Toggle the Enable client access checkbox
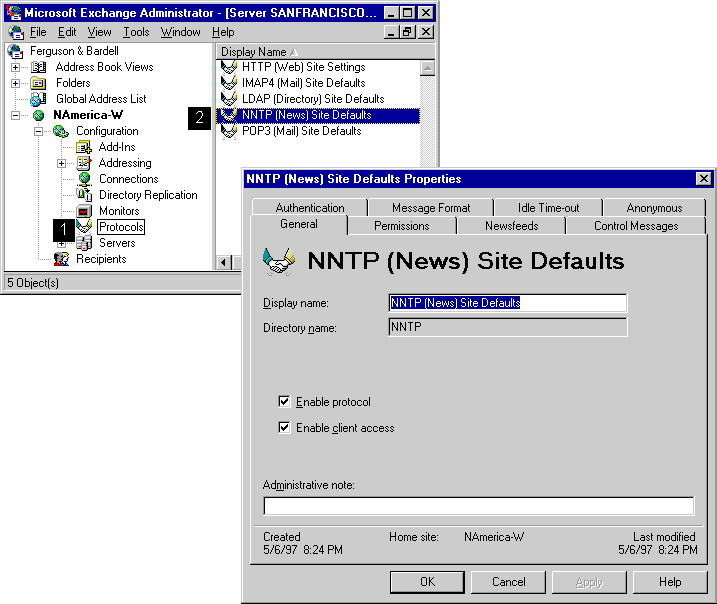Screen dimensions: 717x604 click(284, 428)
